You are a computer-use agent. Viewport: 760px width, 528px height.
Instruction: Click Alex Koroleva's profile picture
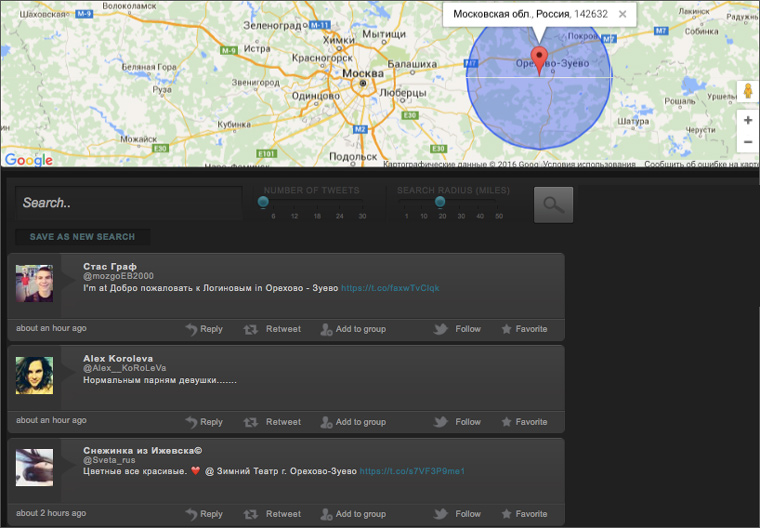pyautogui.click(x=35, y=375)
